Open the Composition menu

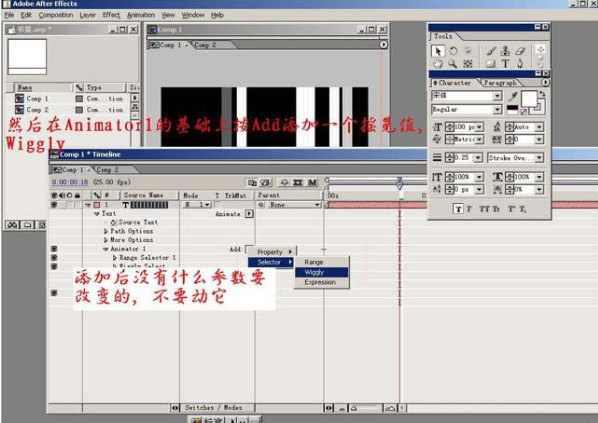(x=56, y=15)
